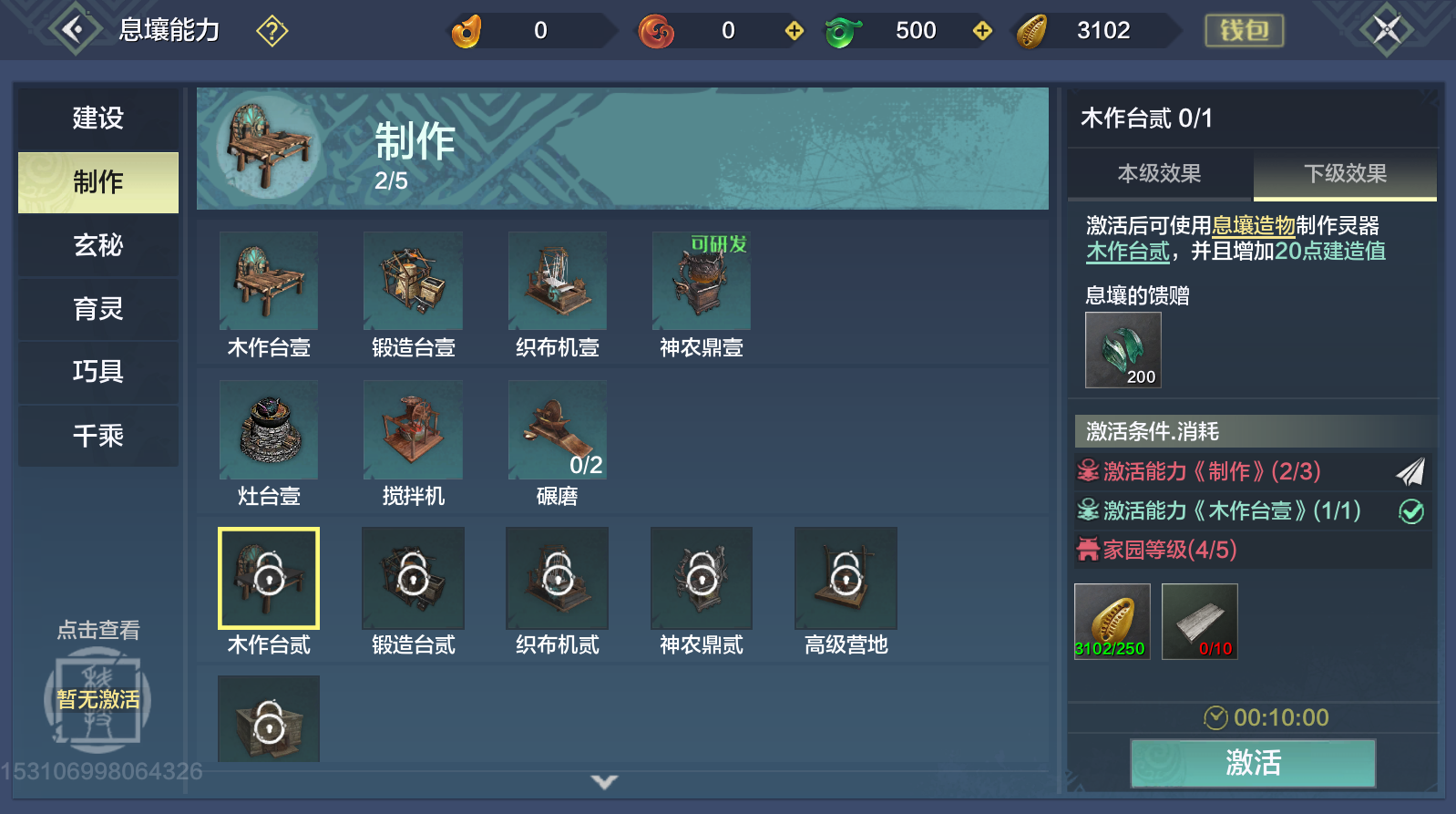The width and height of the screenshot is (1456, 814).
Task: Click the checkmark next to 激活能力《木作台壹》
Action: [1411, 511]
